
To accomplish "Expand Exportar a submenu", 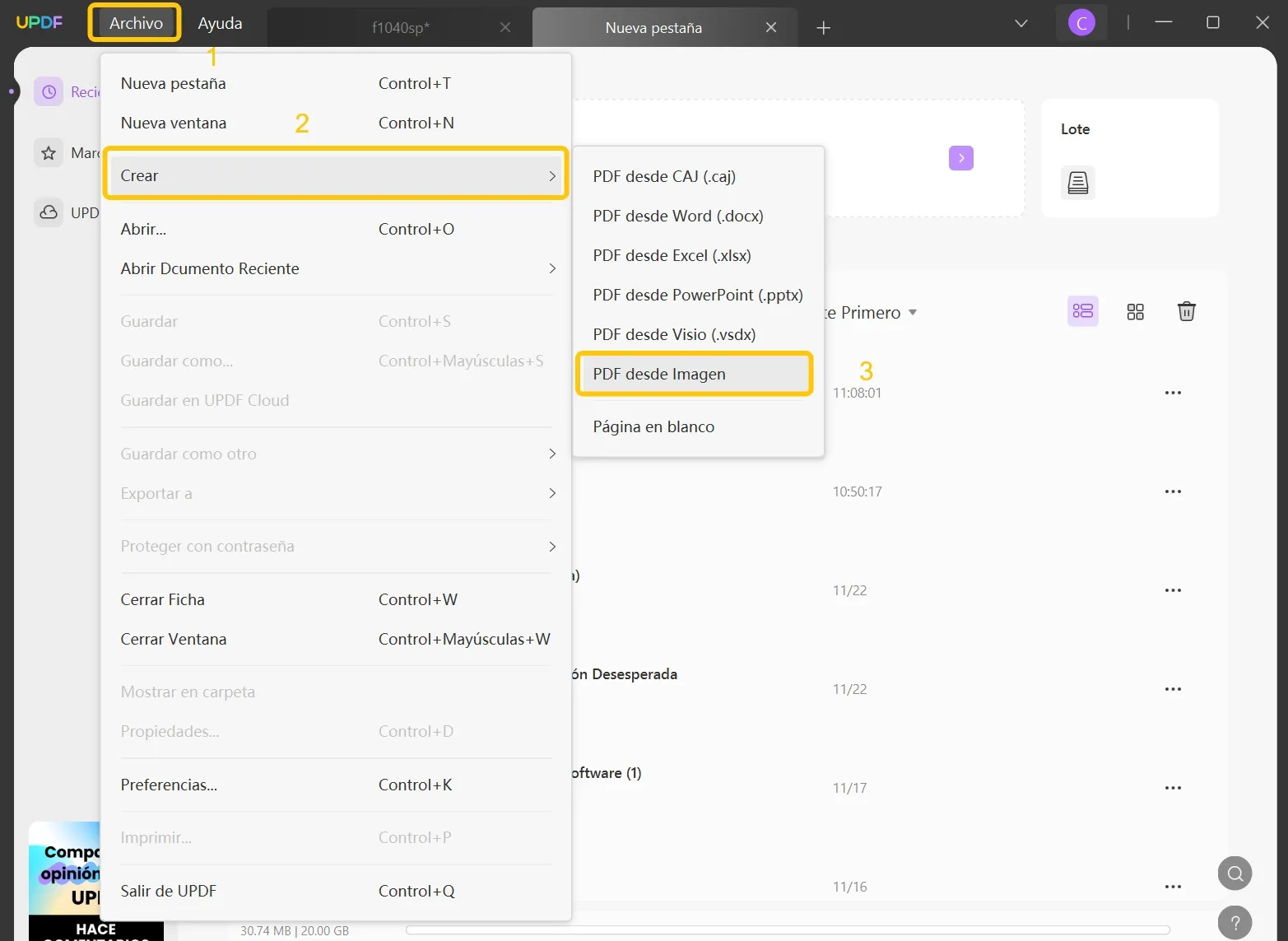I will coord(336,493).
